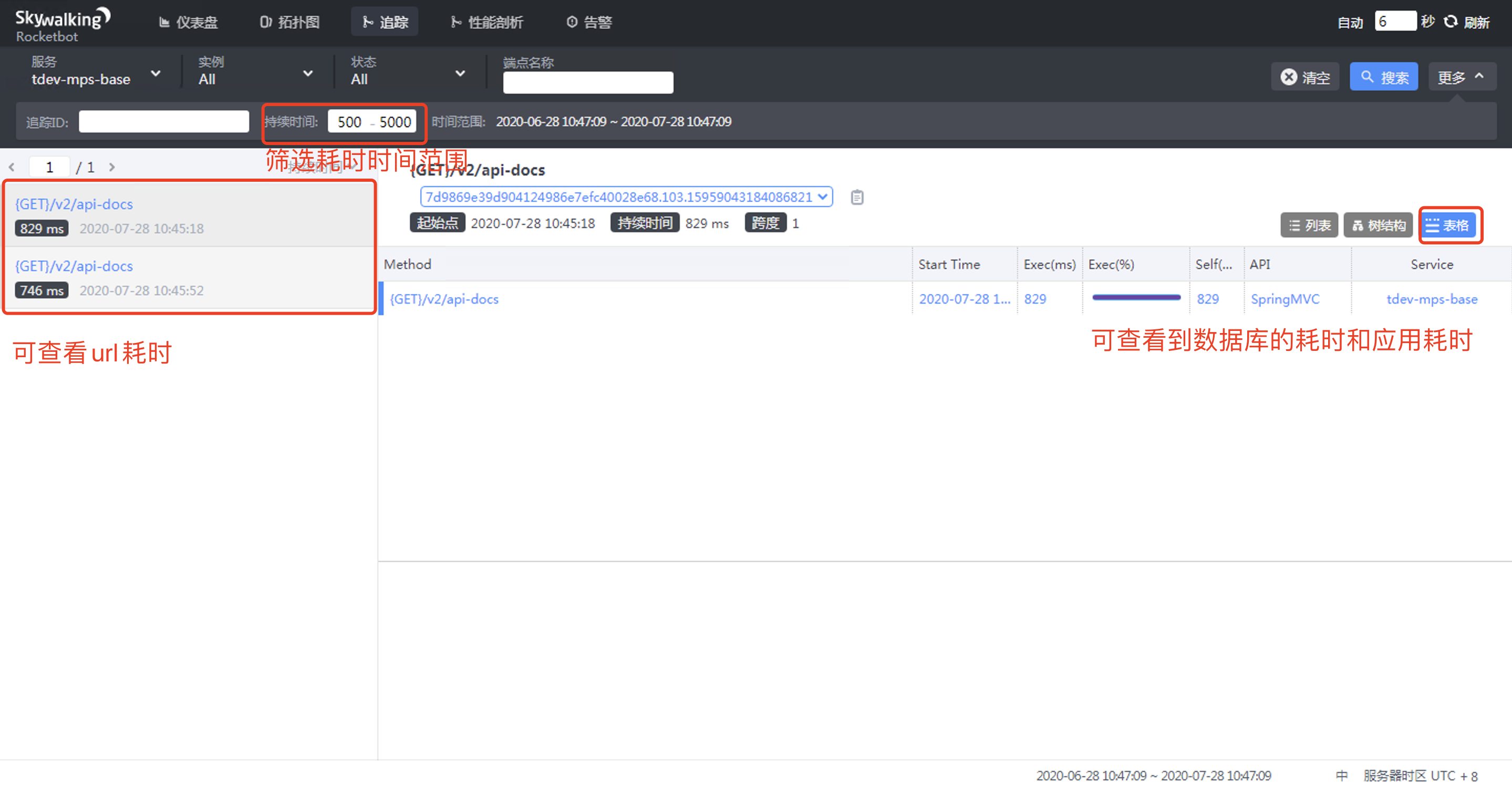Click the Skywalking Rocketbot logo
The height and width of the screenshot is (789, 1512).
click(x=62, y=25)
